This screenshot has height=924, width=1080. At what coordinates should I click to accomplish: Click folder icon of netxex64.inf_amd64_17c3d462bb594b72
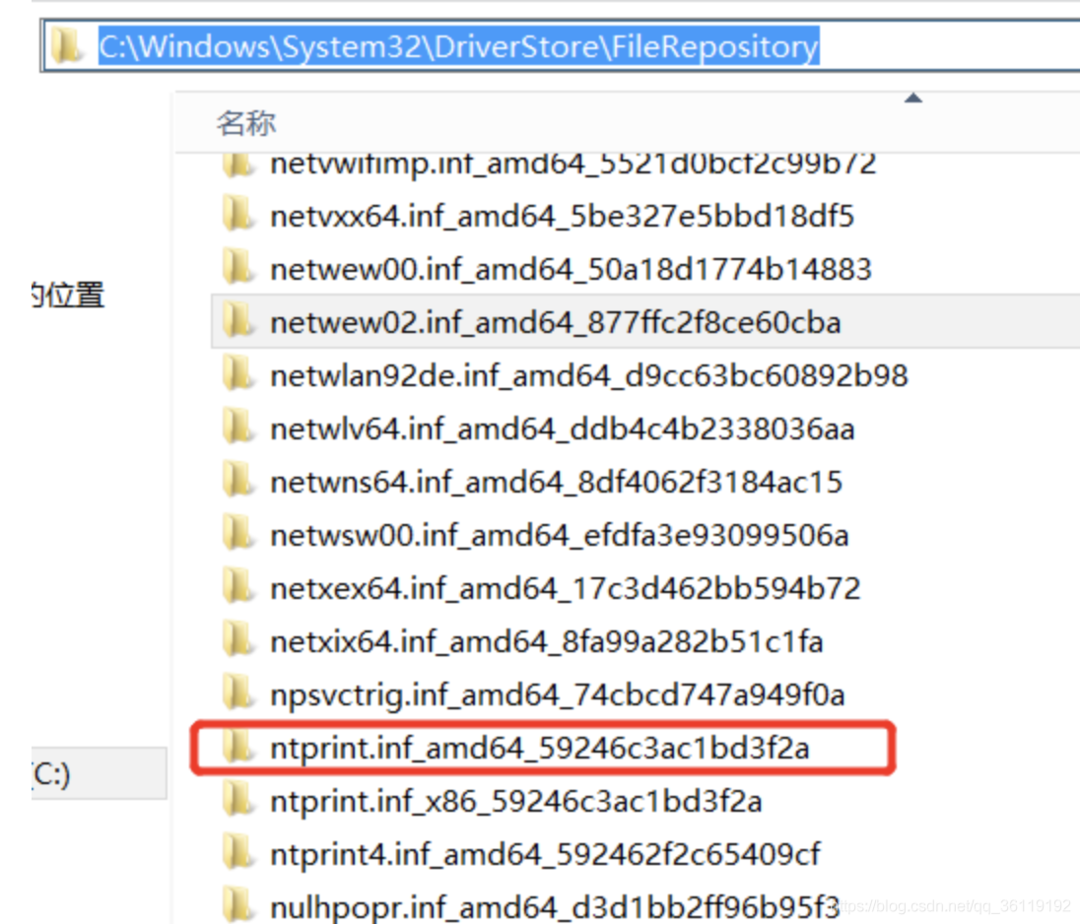click(238, 587)
